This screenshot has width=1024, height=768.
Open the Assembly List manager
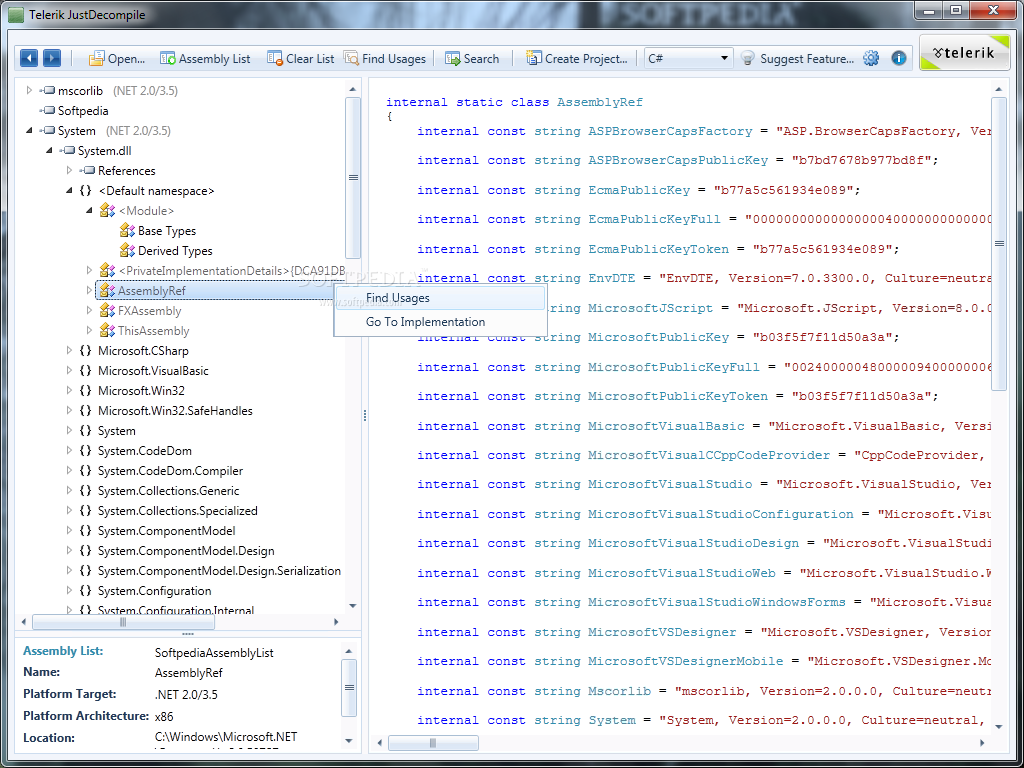[205, 59]
